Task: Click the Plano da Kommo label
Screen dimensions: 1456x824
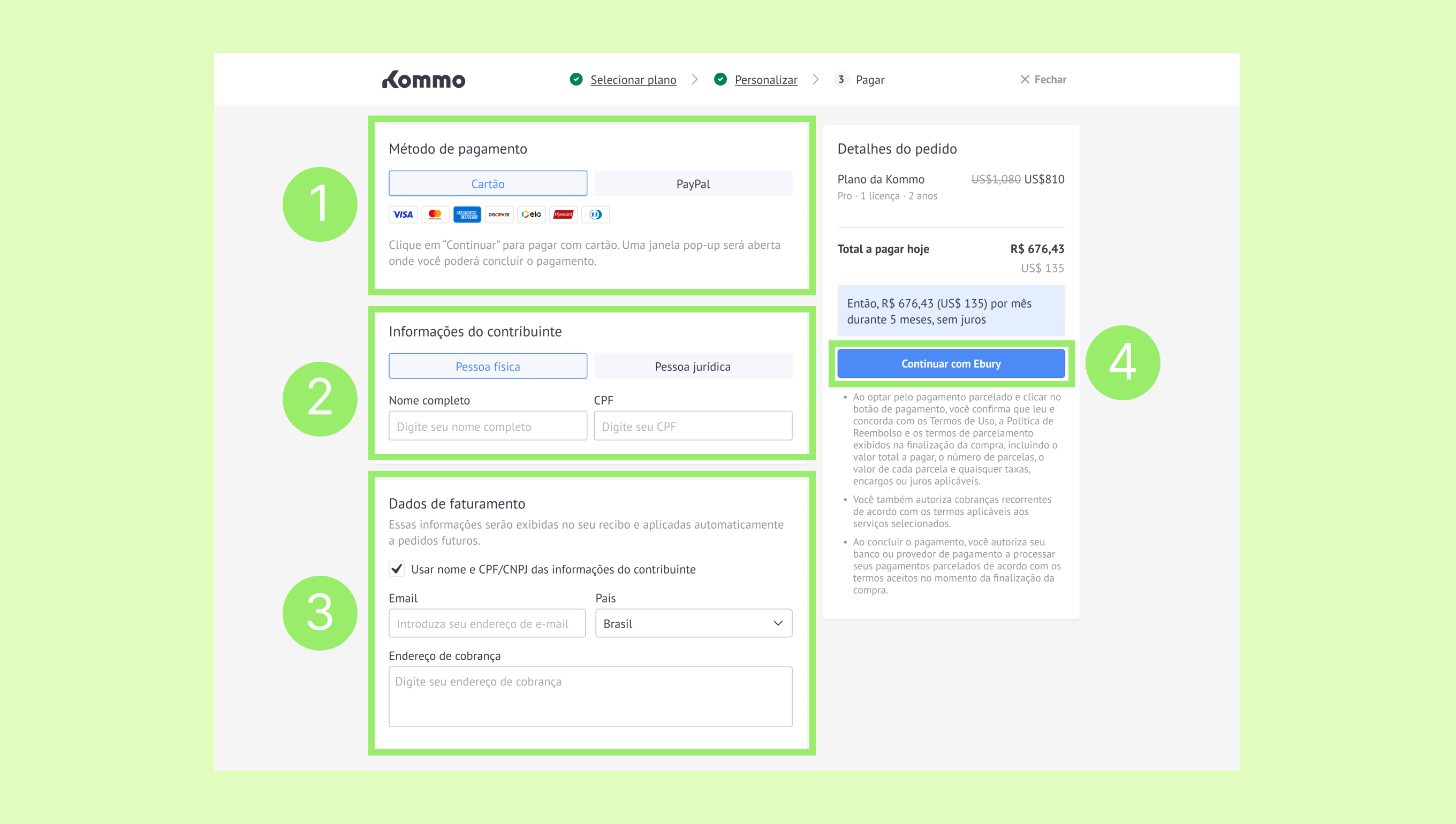Action: click(x=881, y=179)
